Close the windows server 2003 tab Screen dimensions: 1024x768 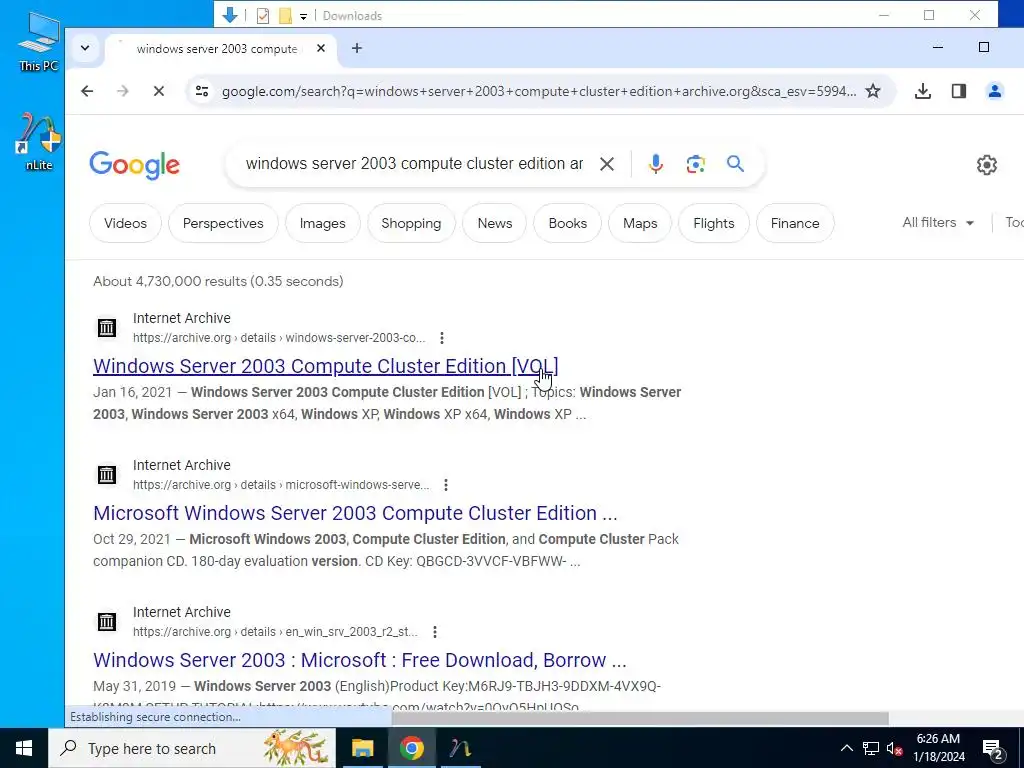point(321,48)
